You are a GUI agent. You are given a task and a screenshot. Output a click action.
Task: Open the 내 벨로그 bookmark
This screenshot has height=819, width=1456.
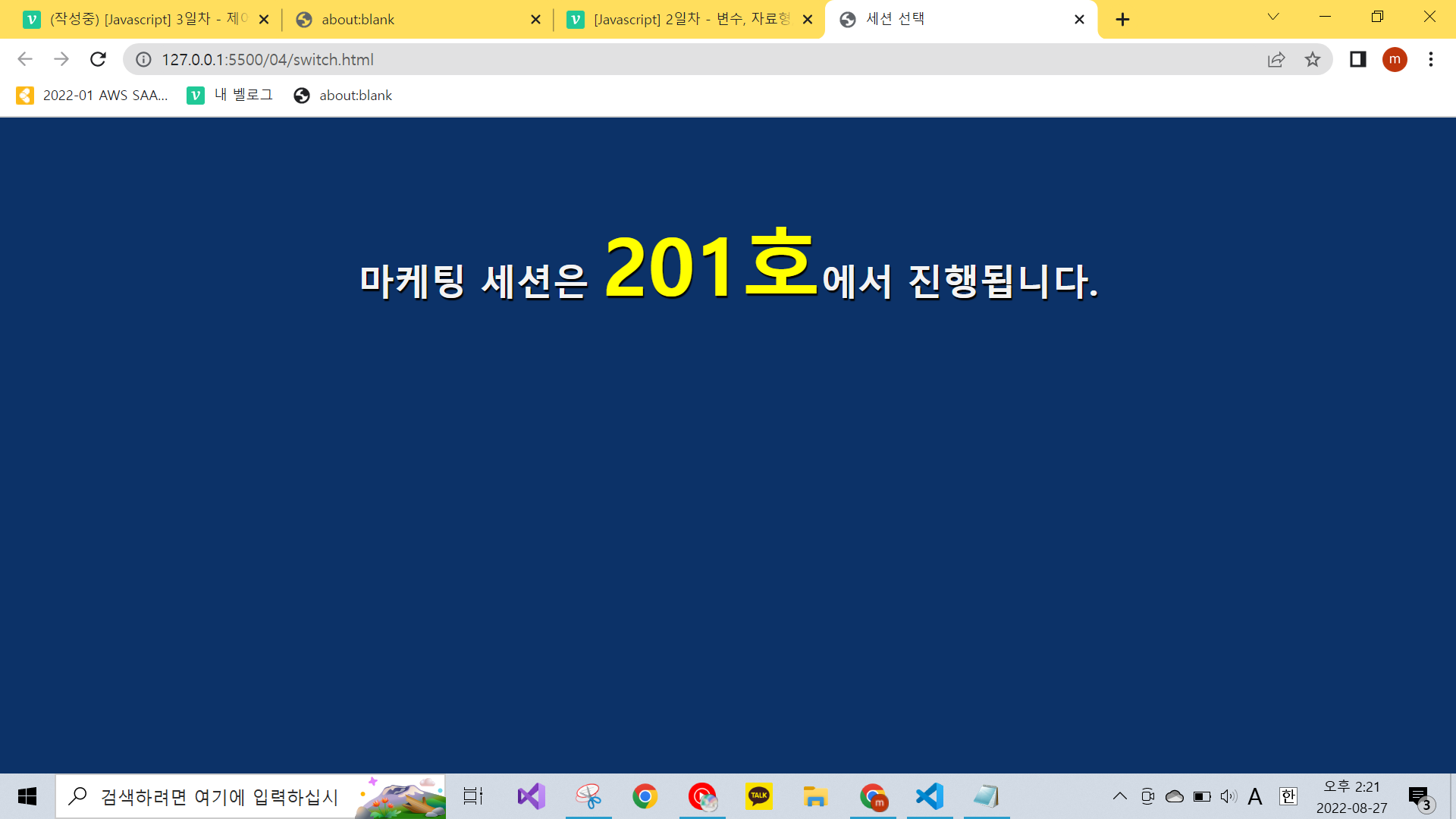(230, 96)
